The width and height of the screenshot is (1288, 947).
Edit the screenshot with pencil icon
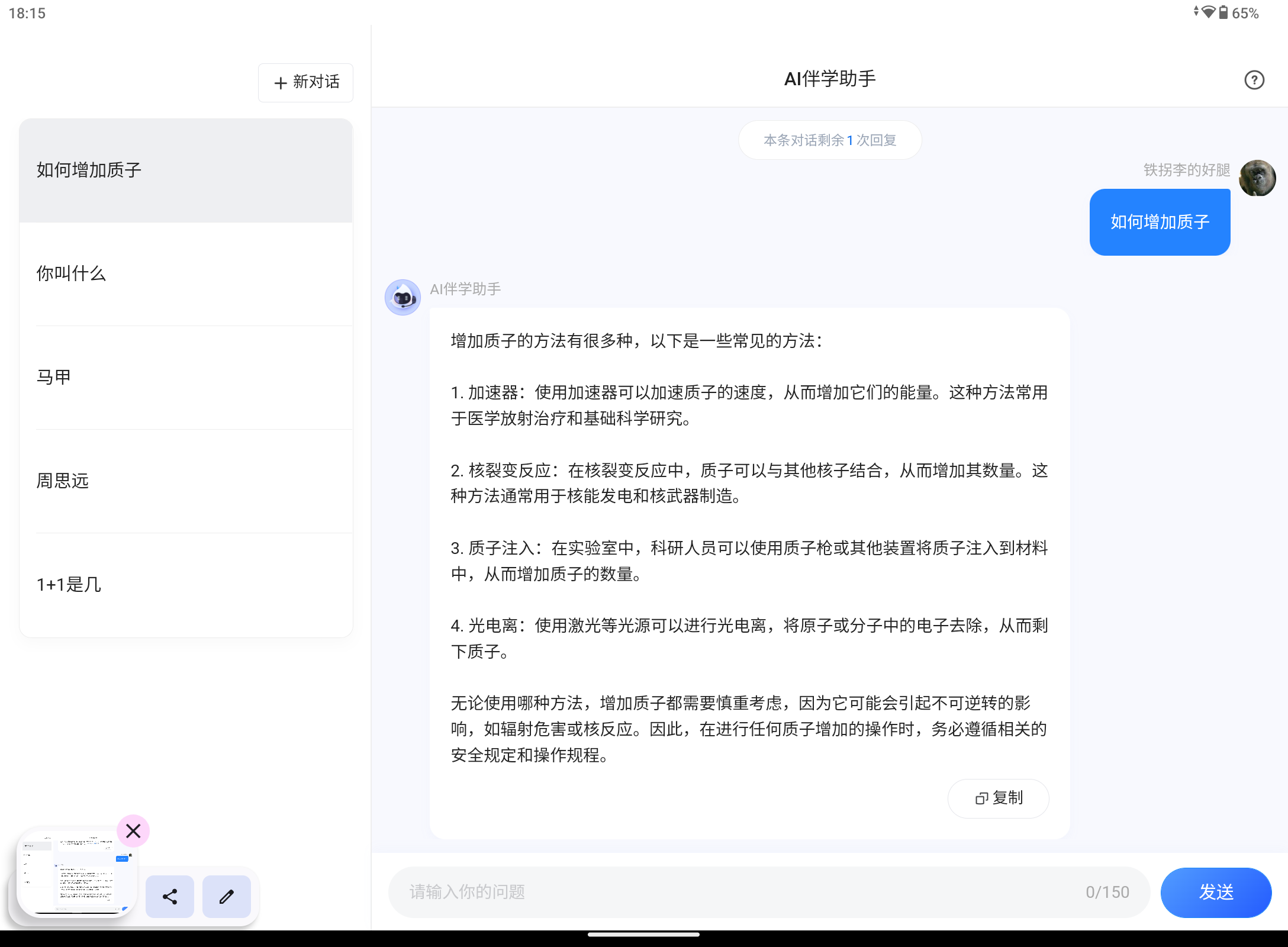(x=226, y=897)
